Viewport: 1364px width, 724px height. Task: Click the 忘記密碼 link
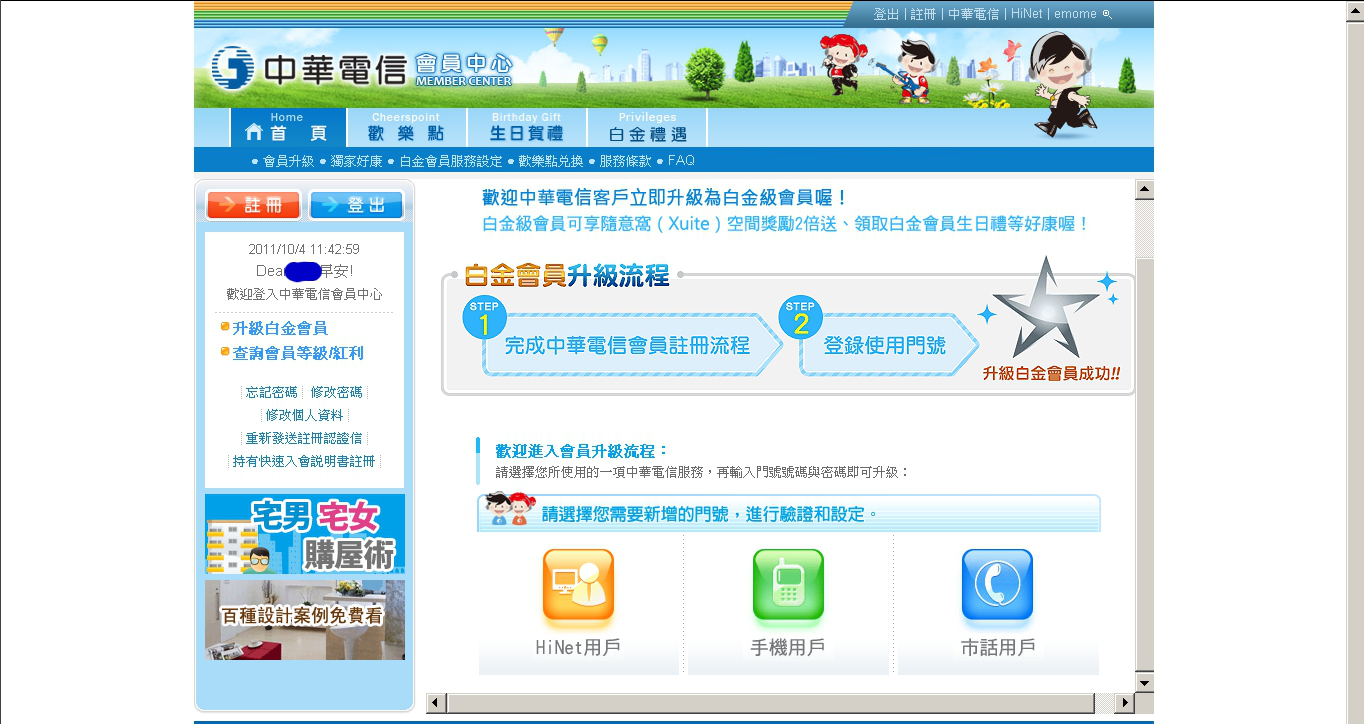click(x=272, y=392)
